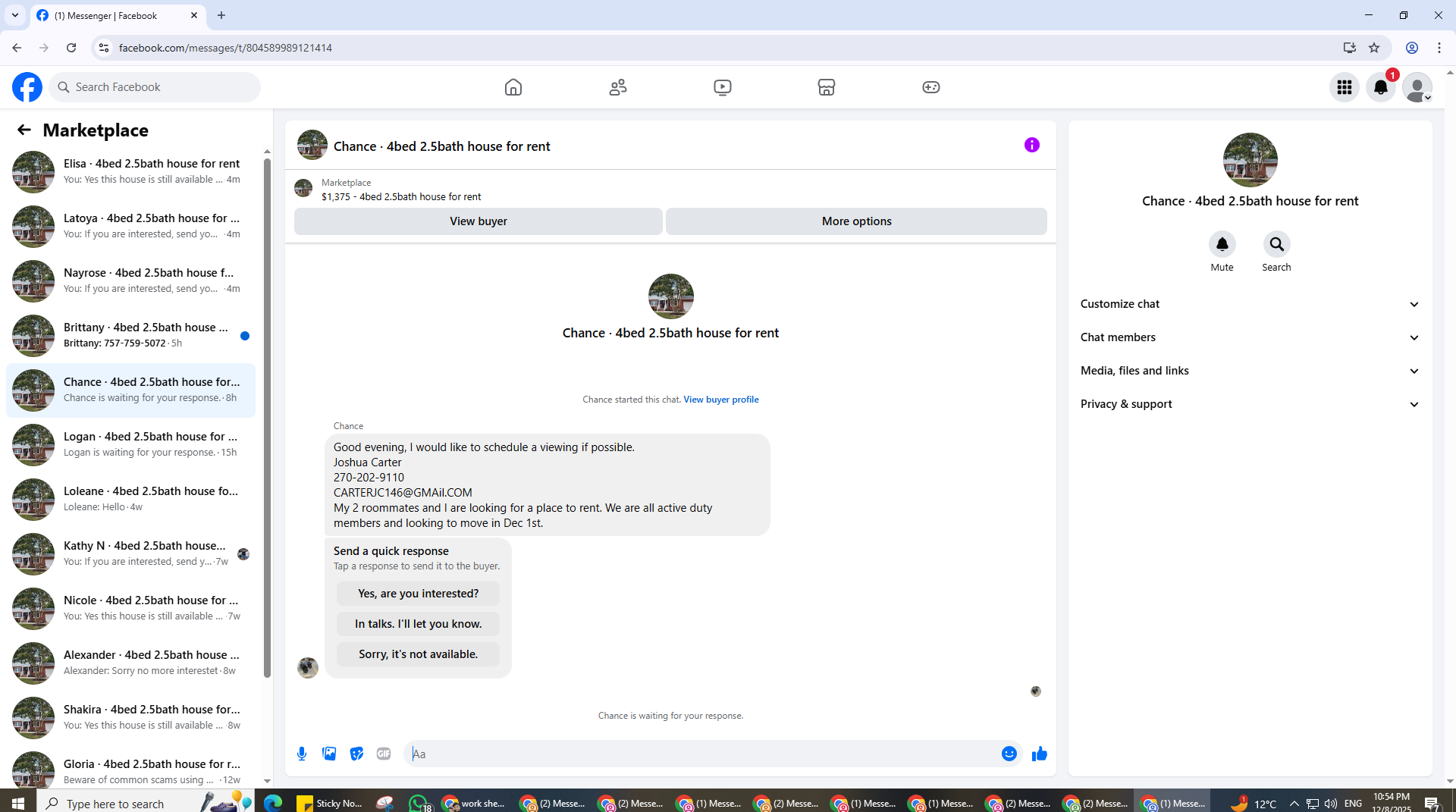
Task: Reload the browser page
Action: [71, 48]
